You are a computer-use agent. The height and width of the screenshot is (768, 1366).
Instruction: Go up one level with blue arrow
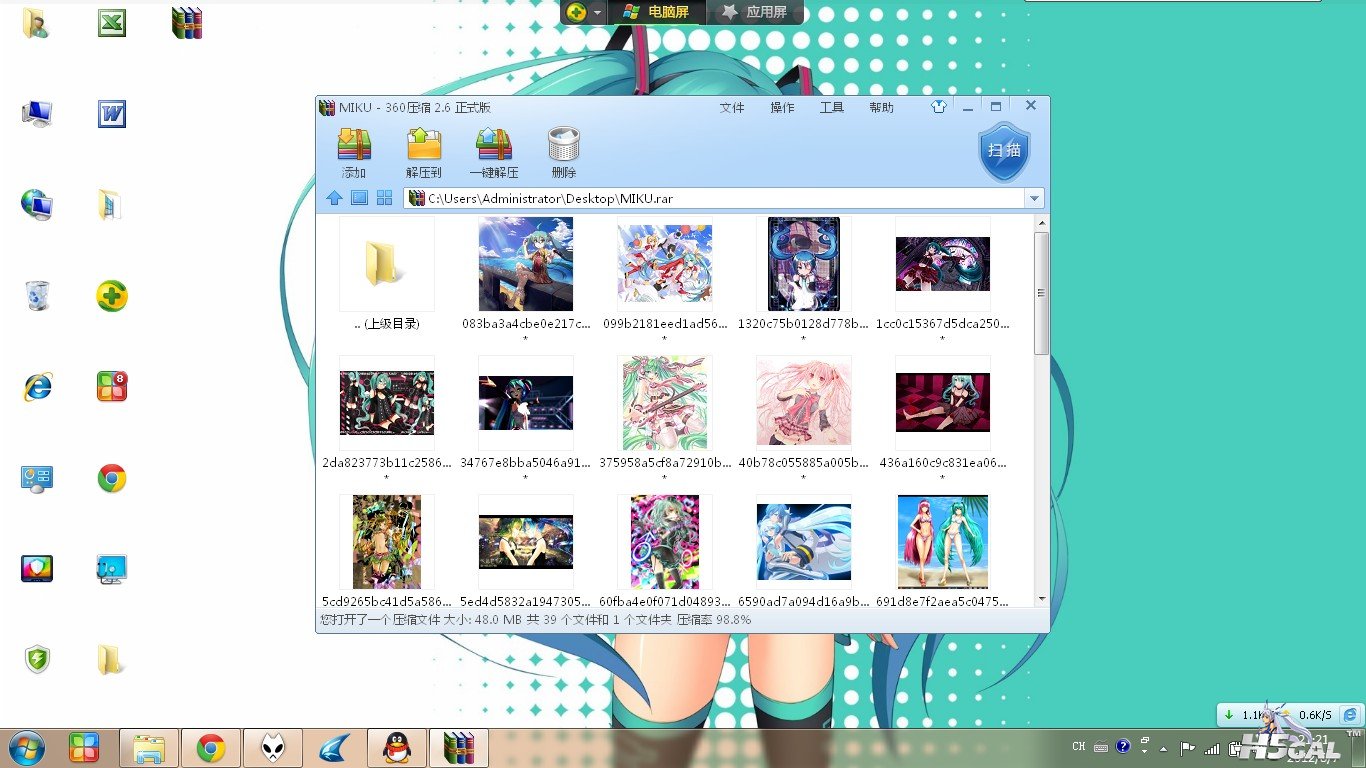click(x=334, y=198)
